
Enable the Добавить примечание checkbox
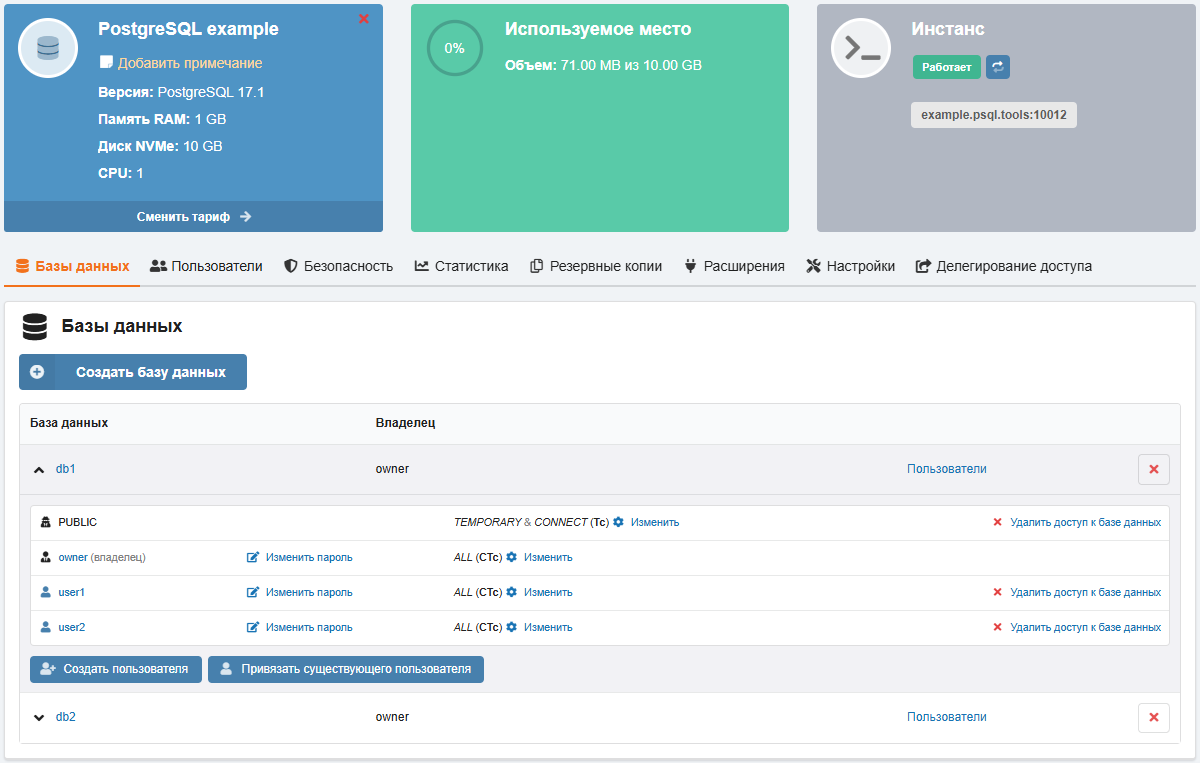(104, 62)
